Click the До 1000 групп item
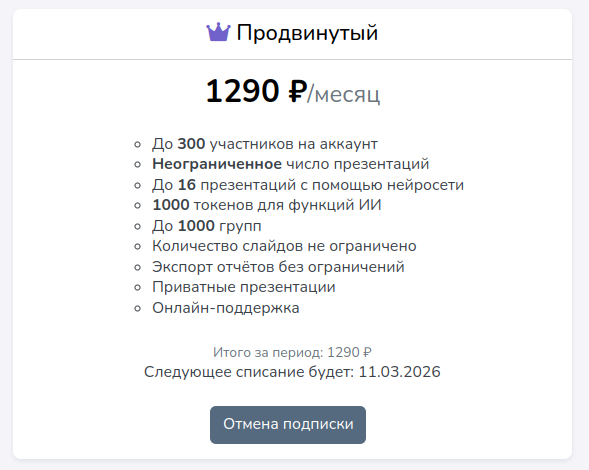Screen dimensions: 589x470 [207, 226]
